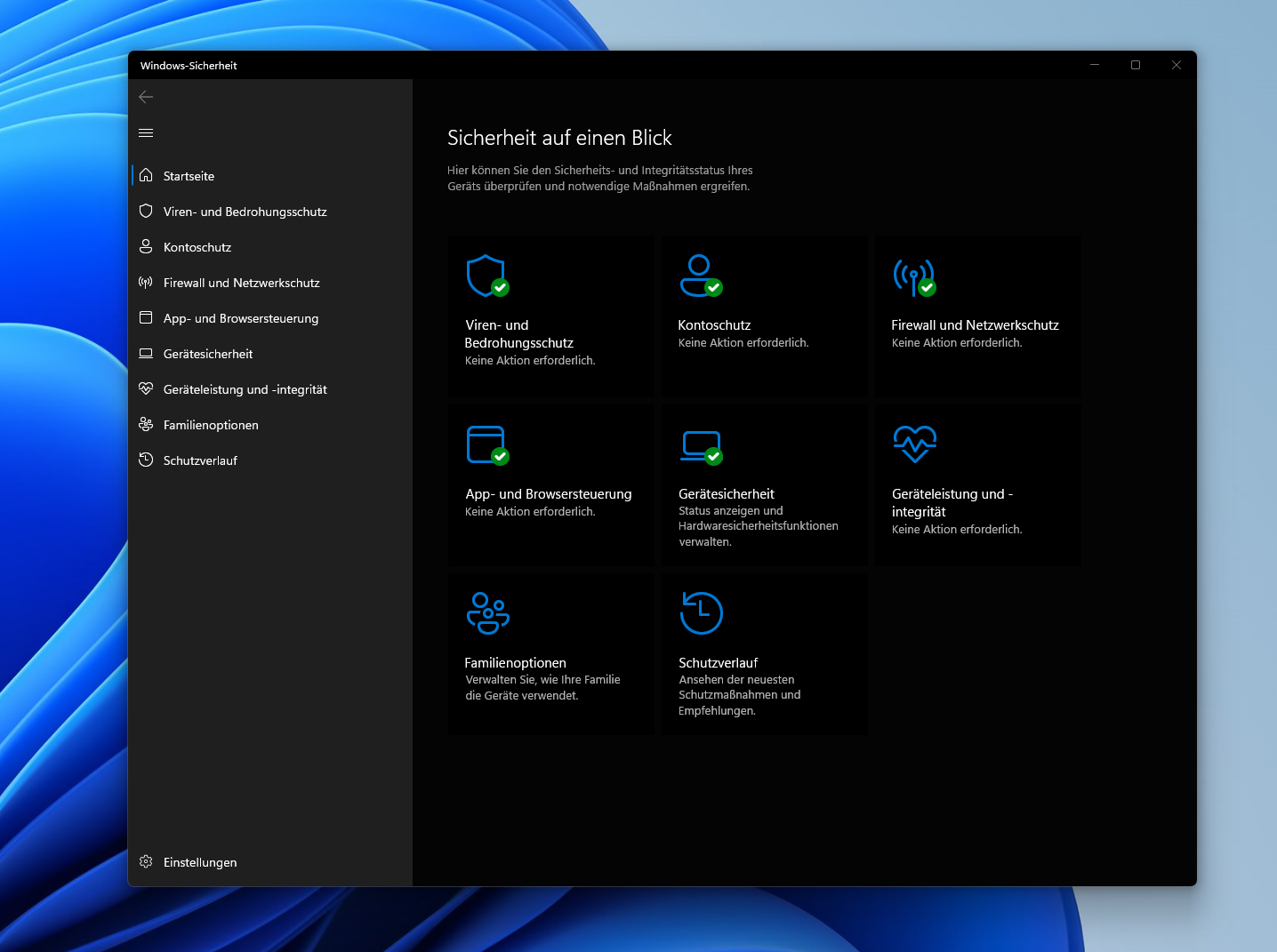Image resolution: width=1277 pixels, height=952 pixels.
Task: Select App- und Browsersteuerung in the sidebar
Action: click(270, 318)
